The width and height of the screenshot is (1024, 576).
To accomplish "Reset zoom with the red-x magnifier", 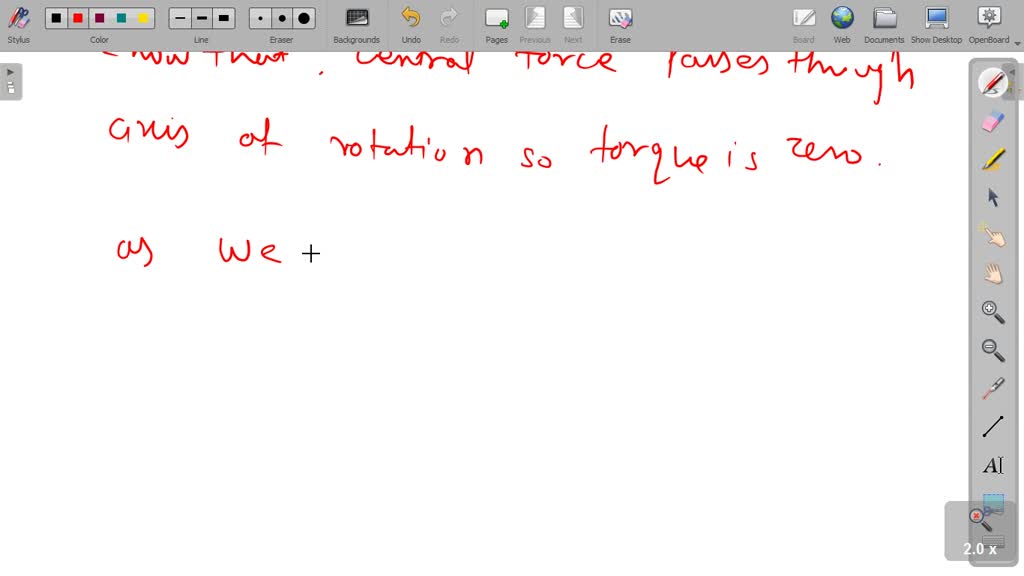I will (980, 520).
